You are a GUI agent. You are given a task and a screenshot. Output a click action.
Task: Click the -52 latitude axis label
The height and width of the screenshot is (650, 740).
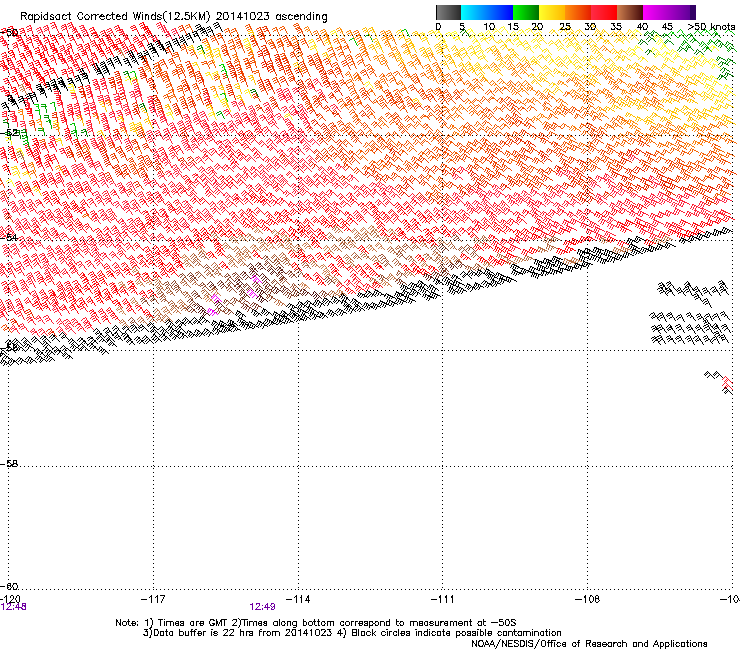(x=9, y=133)
